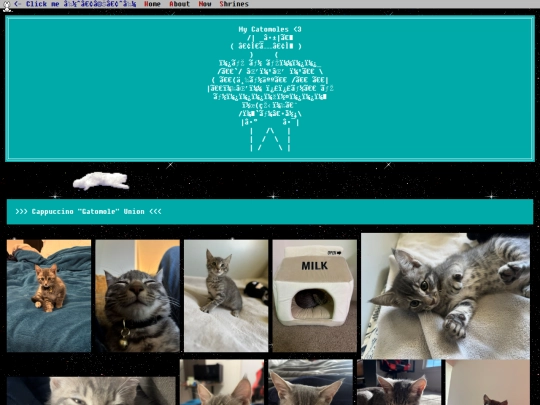
Task: Open the bottom-row photo of cat ears over grey bedding
Action: pos(310,382)
